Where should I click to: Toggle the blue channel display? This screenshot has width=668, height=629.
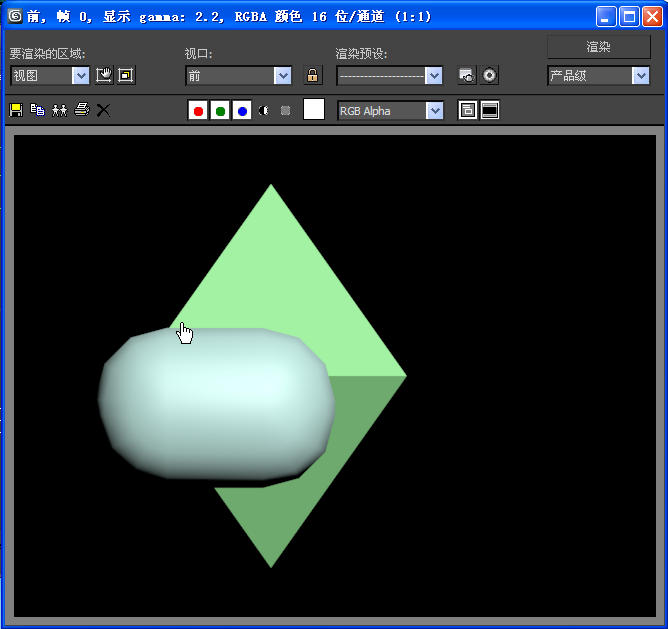tap(242, 110)
